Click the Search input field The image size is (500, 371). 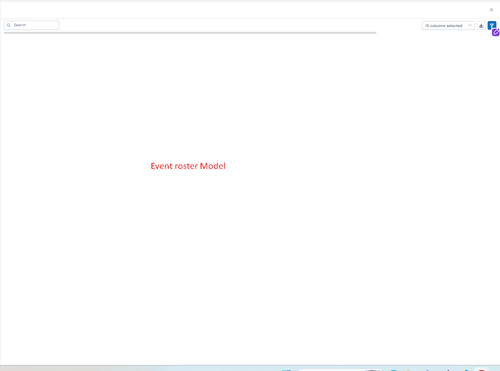click(x=32, y=25)
